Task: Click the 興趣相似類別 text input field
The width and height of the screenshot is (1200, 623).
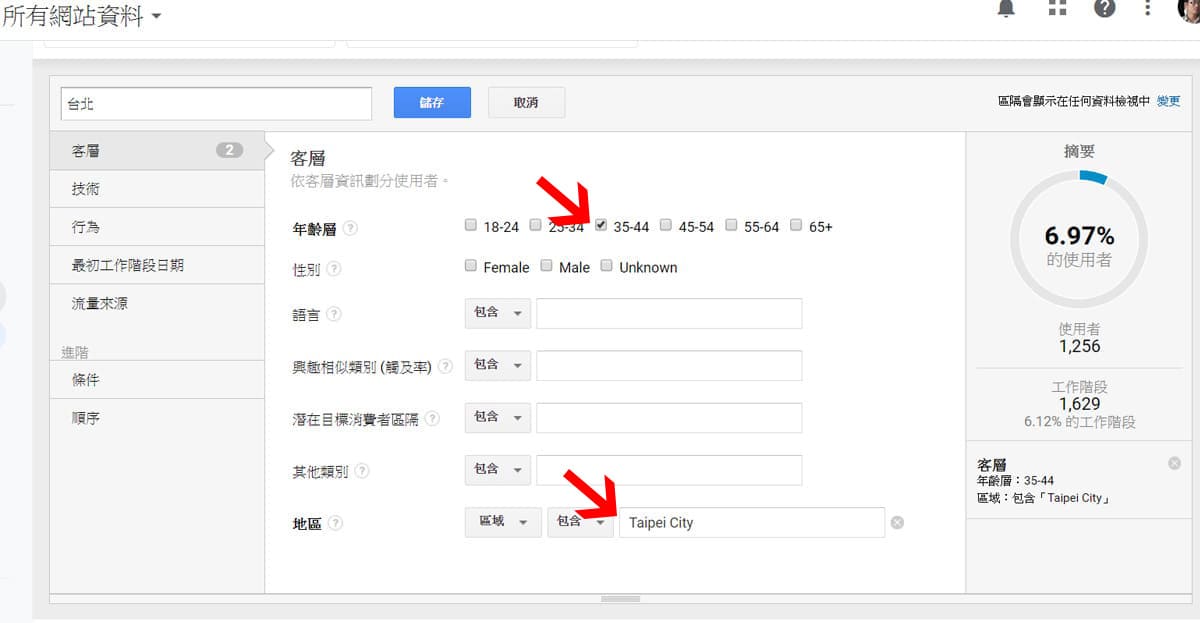Action: pyautogui.click(x=669, y=365)
